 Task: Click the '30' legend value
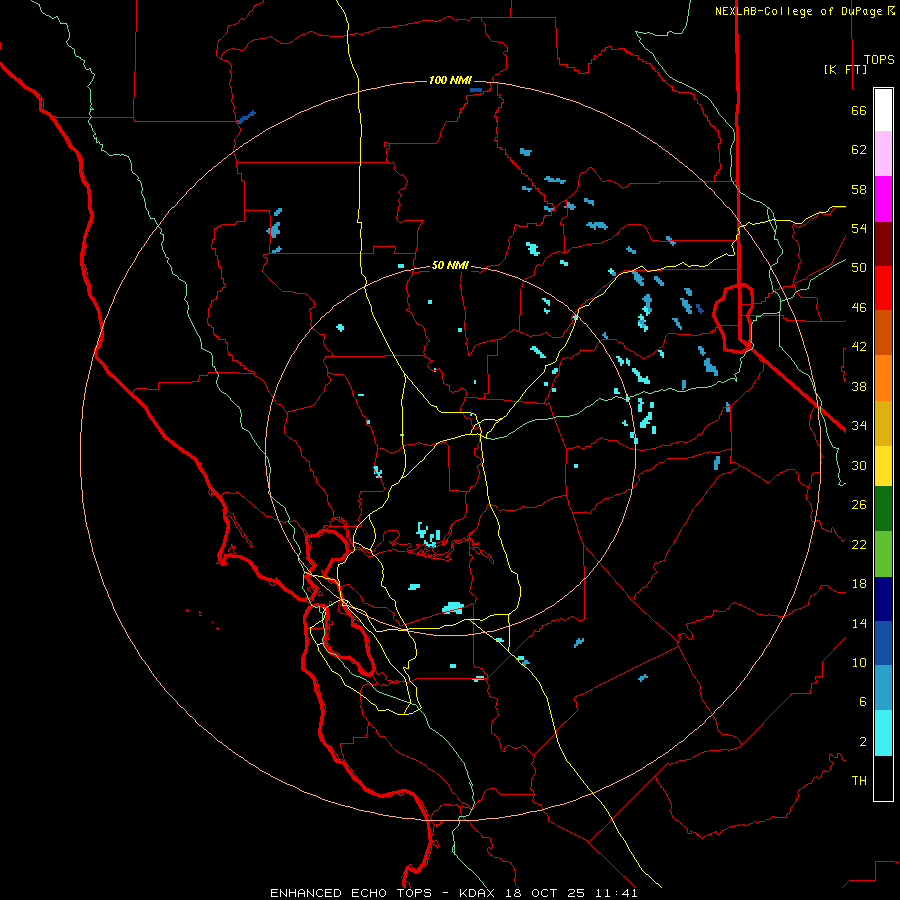click(x=859, y=465)
